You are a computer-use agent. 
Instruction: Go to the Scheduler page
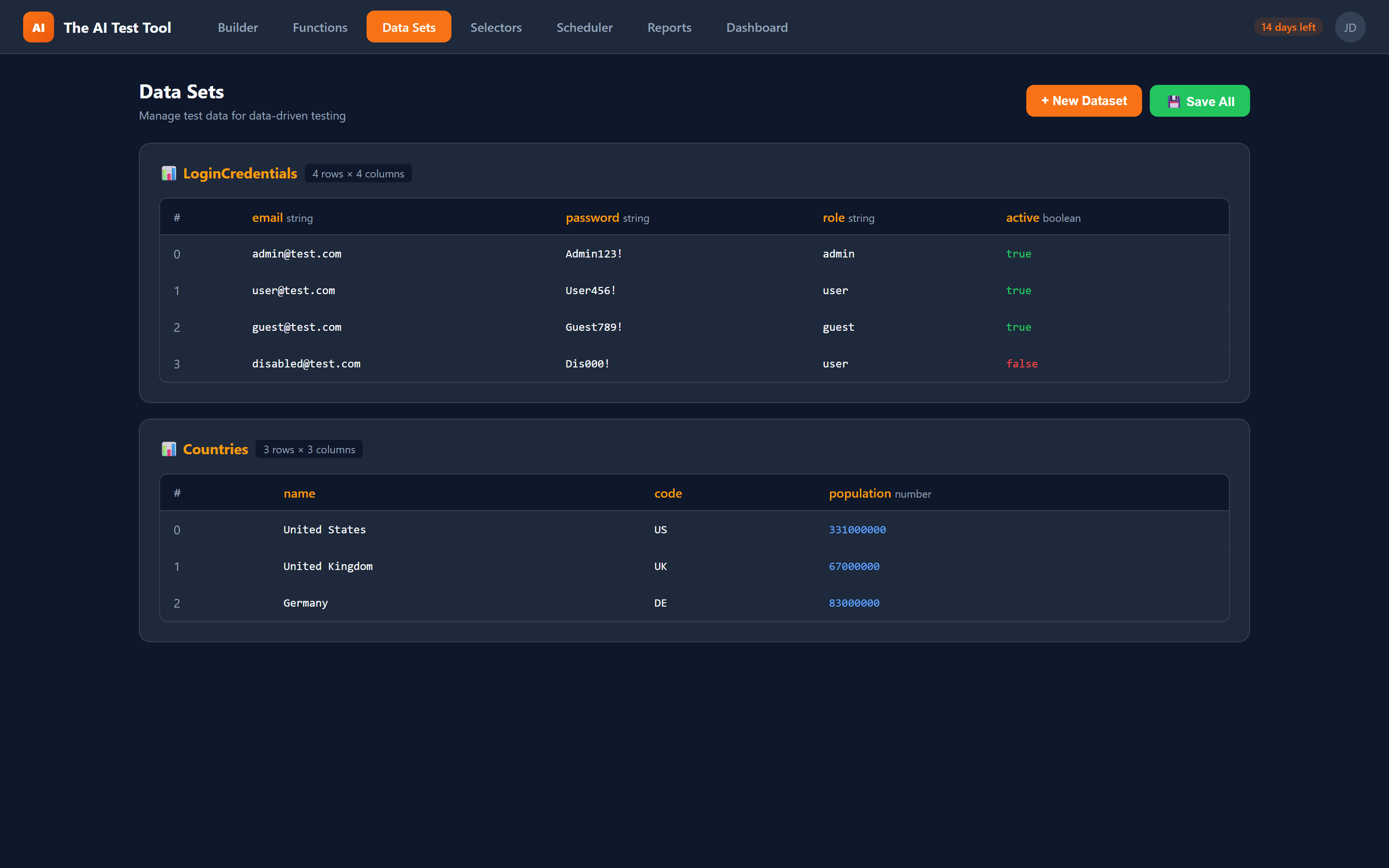[585, 27]
